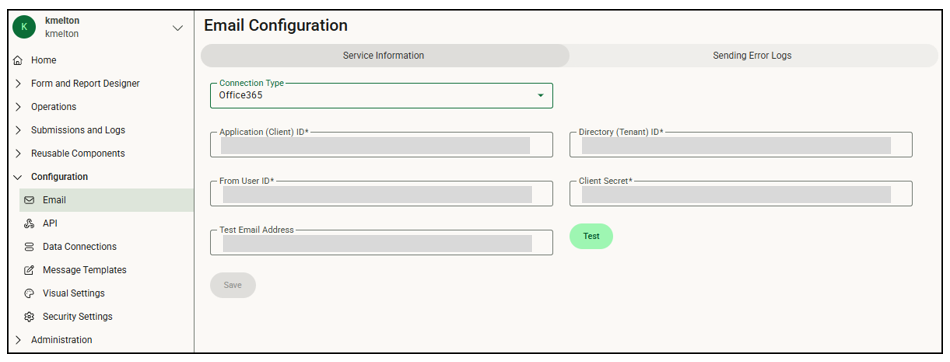This screenshot has height=362, width=950.
Task: Expand Reusable Components chevron
Action: point(18,153)
